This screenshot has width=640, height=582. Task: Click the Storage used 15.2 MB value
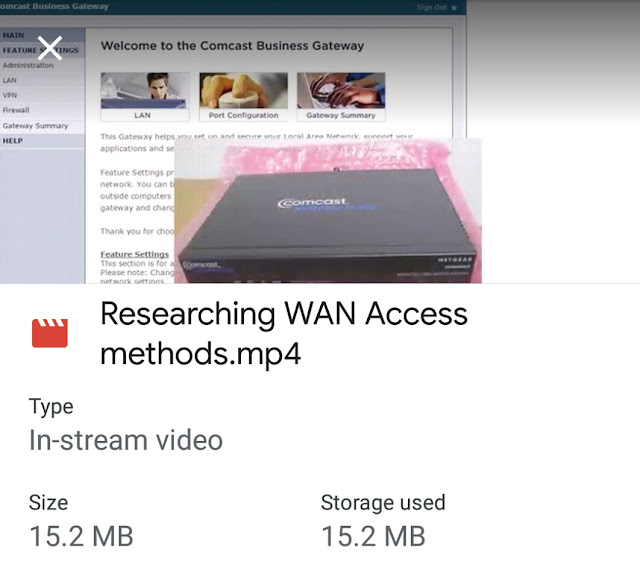(x=373, y=536)
